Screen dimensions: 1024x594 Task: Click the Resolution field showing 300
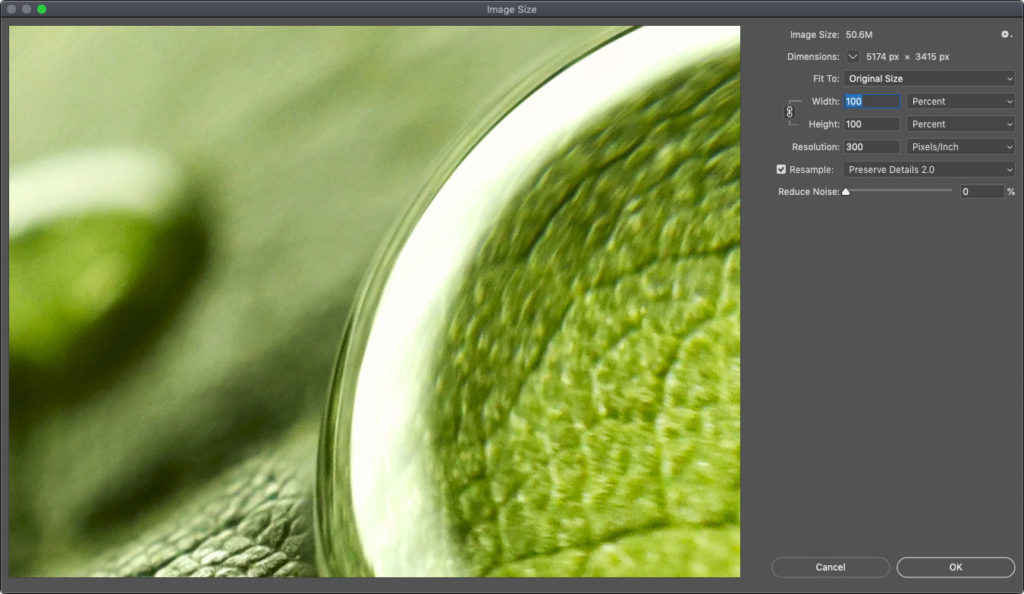click(x=869, y=146)
